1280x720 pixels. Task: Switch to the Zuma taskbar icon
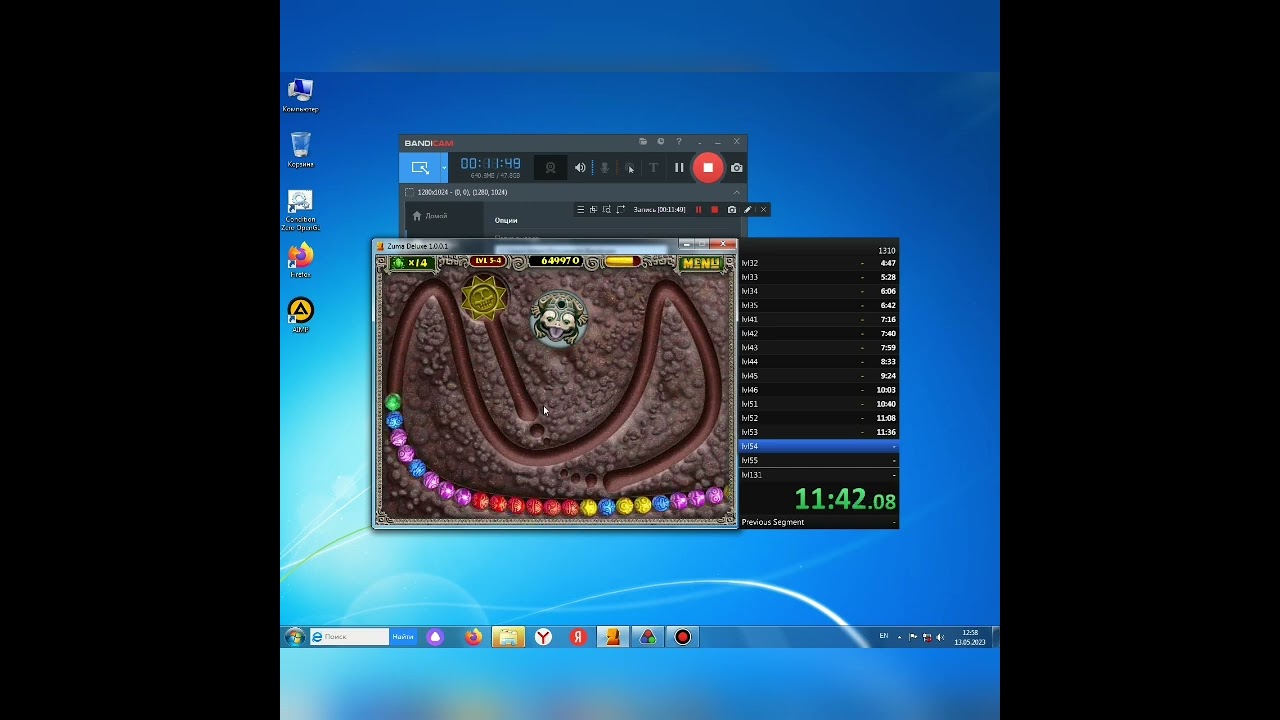click(x=613, y=637)
